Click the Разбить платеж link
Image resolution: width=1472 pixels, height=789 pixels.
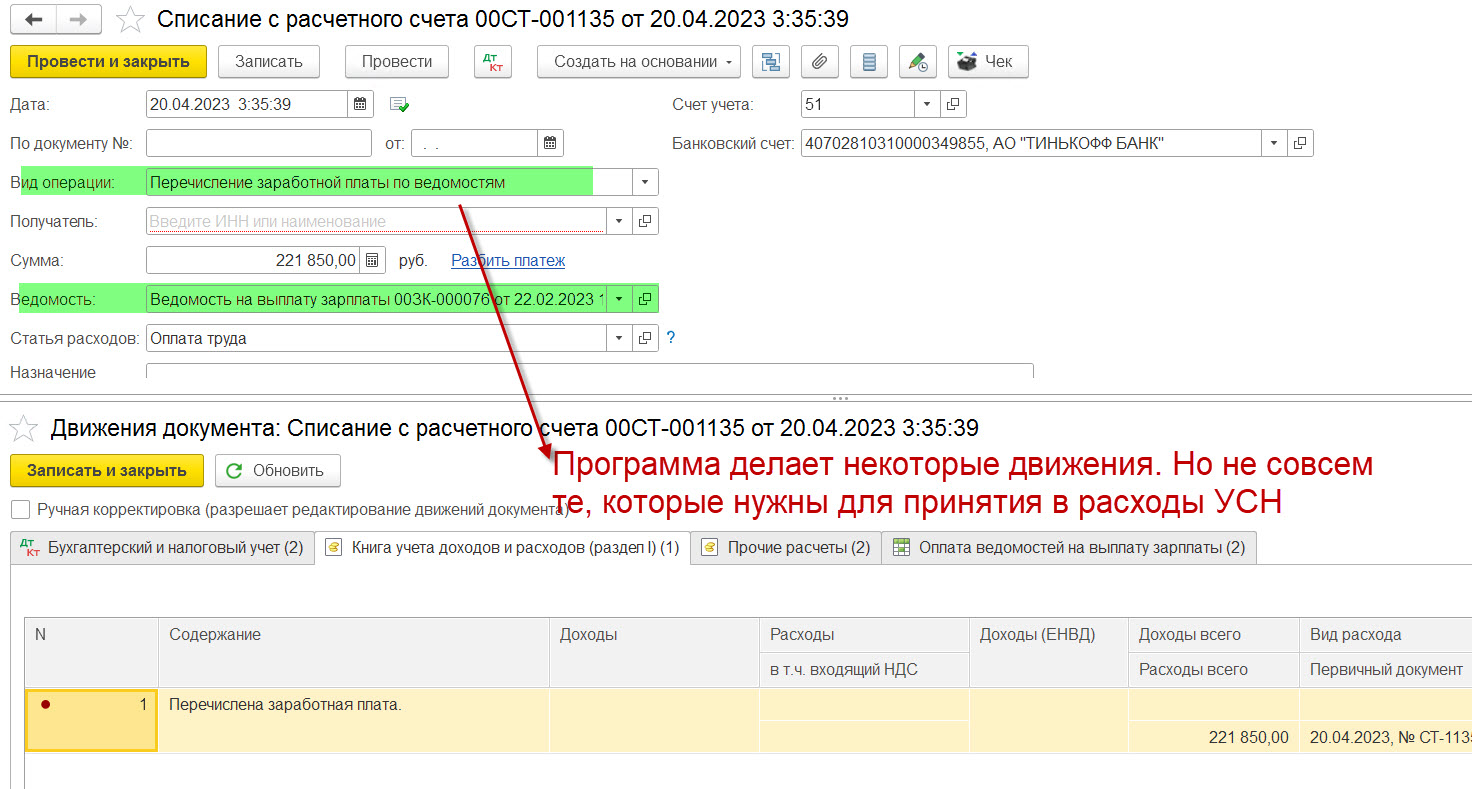click(x=508, y=261)
